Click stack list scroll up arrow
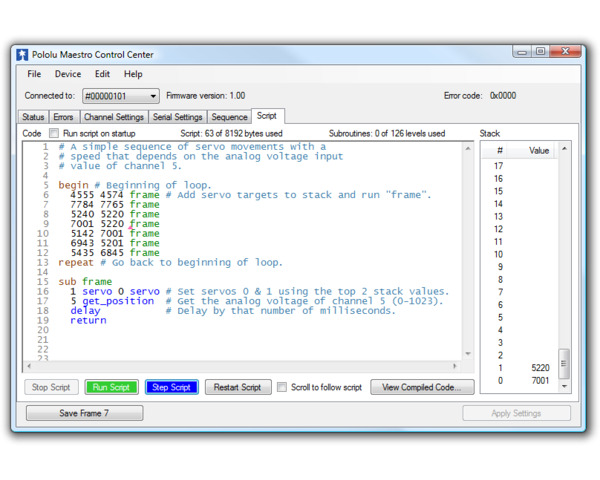 coord(564,149)
